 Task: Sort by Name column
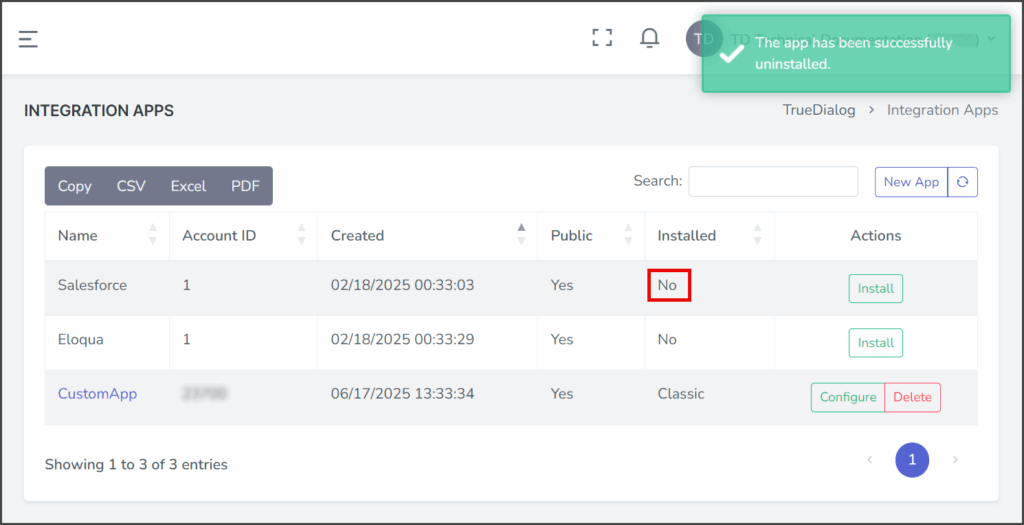click(107, 236)
